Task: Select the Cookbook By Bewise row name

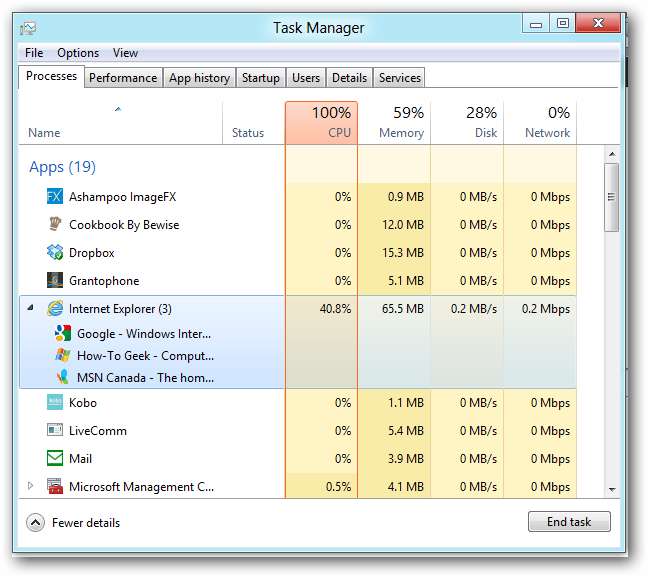Action: pos(124,225)
